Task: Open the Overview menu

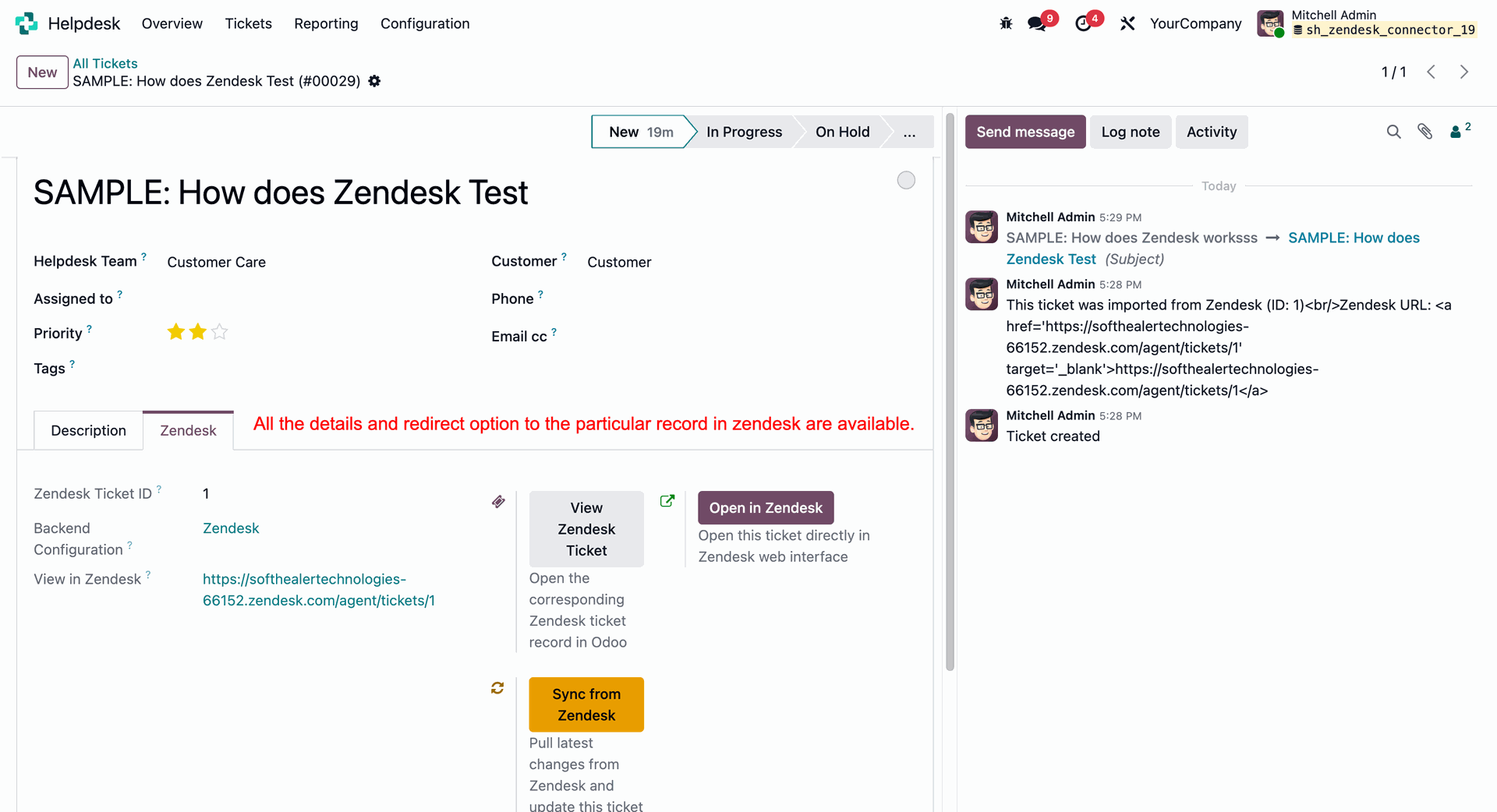Action: tap(172, 23)
